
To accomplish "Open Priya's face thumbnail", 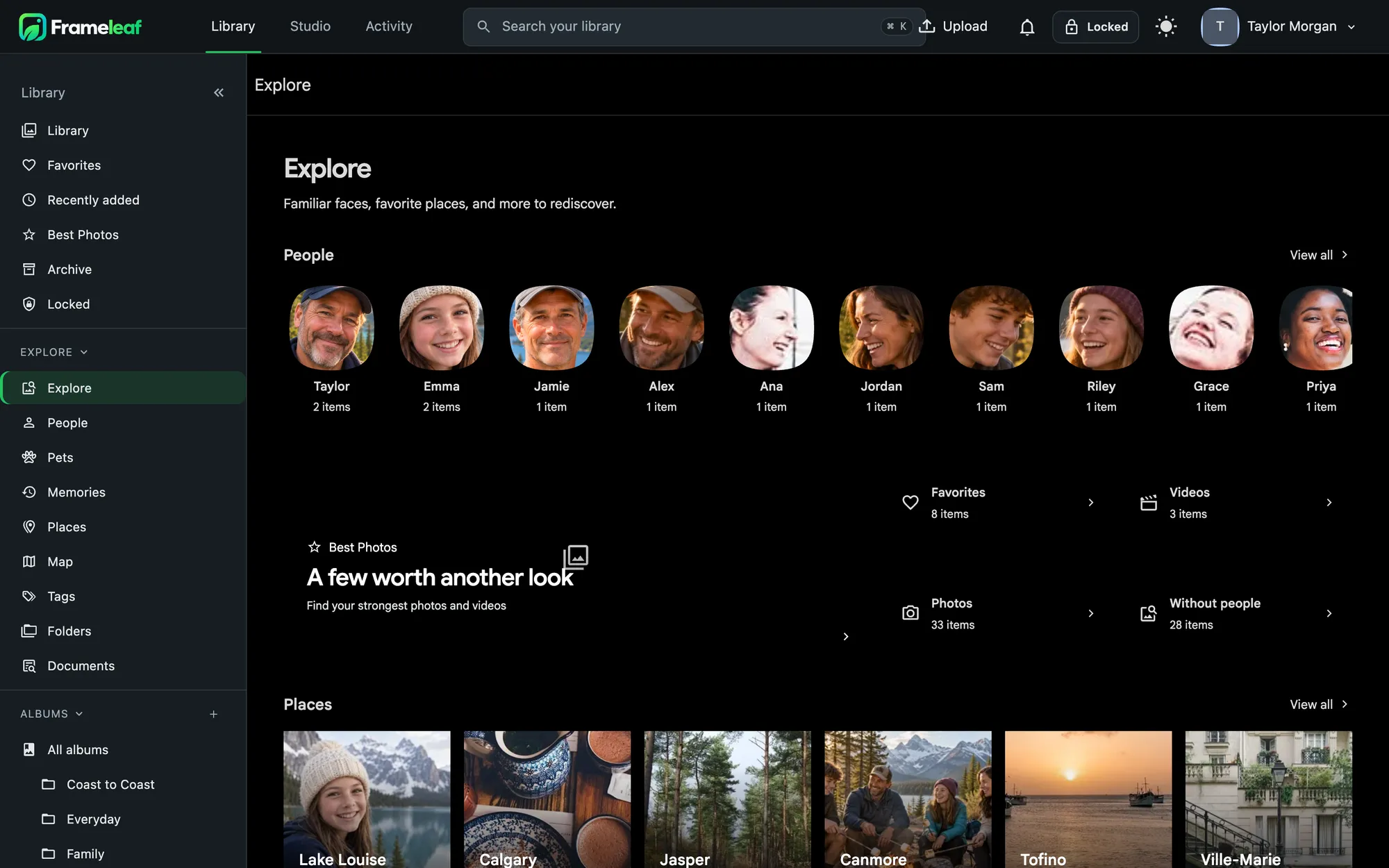I will coord(1316,328).
